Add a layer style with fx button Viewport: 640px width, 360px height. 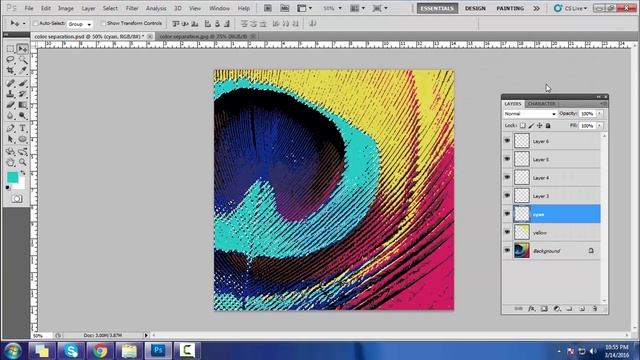pos(531,309)
